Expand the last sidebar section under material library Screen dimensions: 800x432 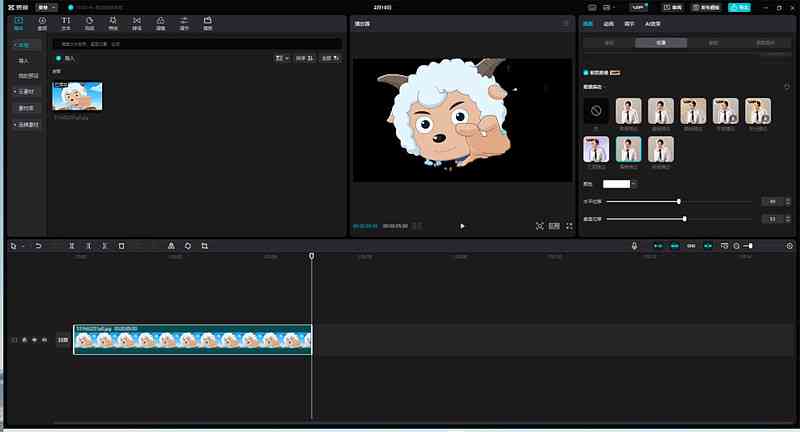pos(26,124)
